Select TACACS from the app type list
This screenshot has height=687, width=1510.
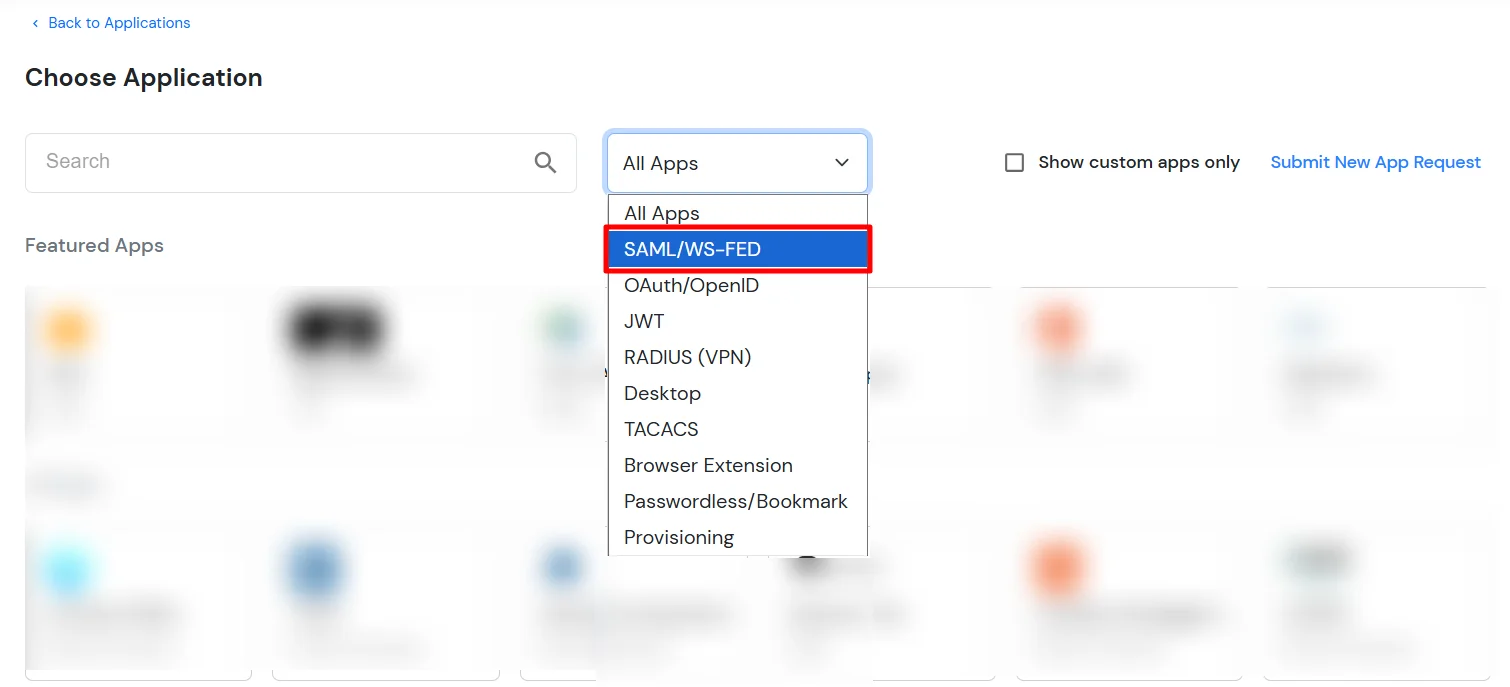pyautogui.click(x=661, y=429)
